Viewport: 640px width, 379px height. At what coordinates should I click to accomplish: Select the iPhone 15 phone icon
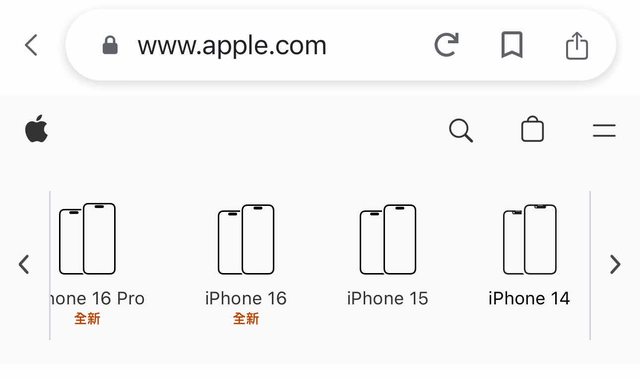pos(388,239)
